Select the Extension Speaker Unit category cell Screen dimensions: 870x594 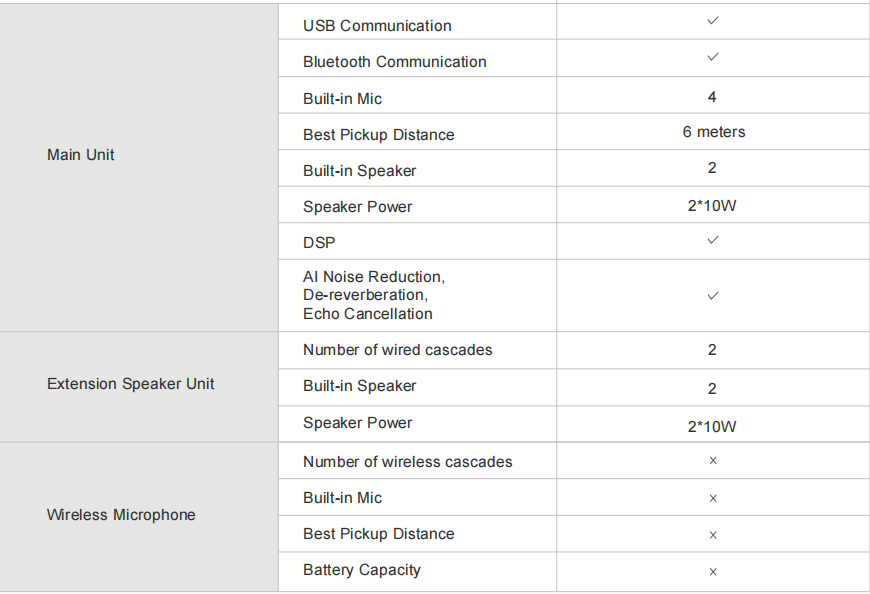coord(139,387)
